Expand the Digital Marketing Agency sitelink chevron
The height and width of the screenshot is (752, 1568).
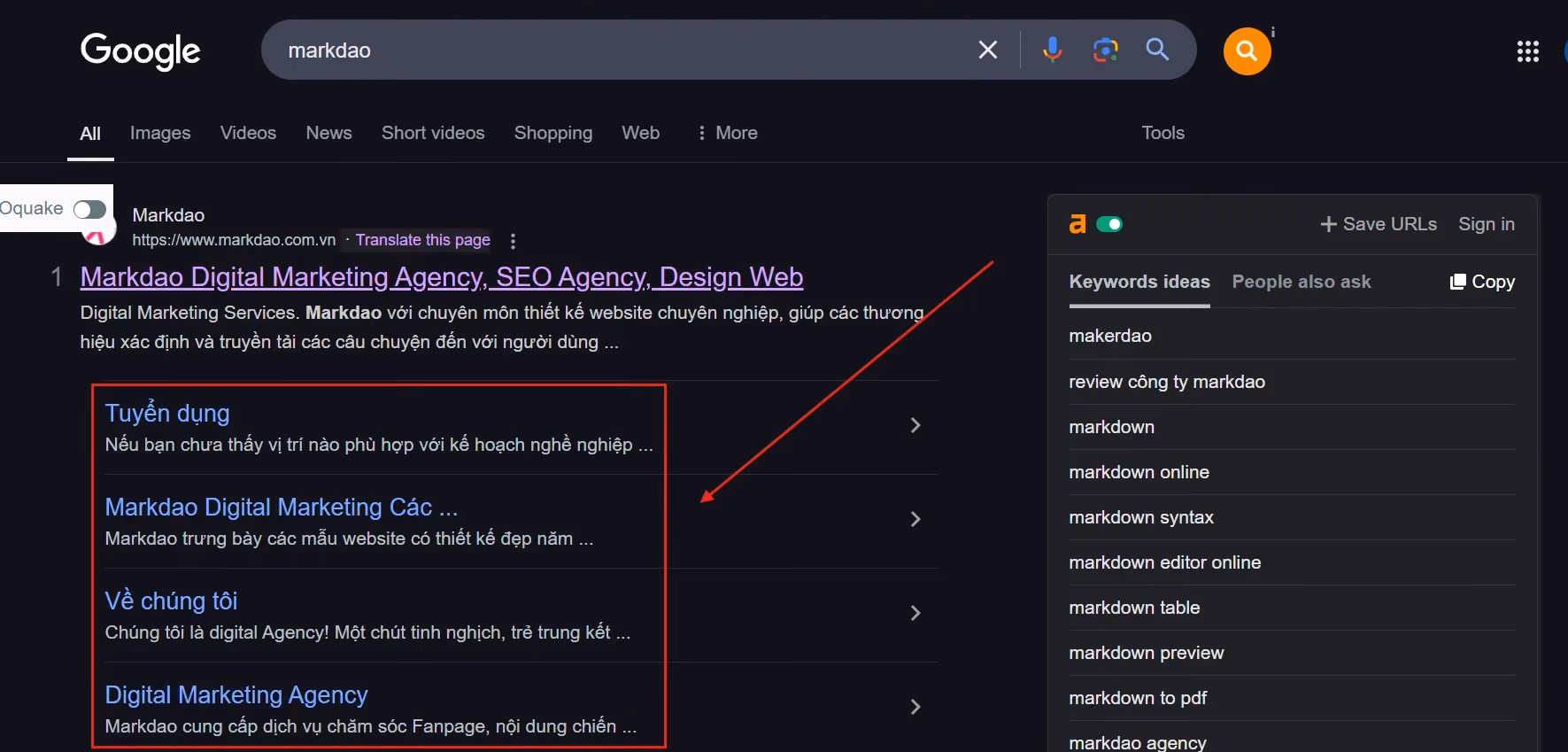point(915,707)
